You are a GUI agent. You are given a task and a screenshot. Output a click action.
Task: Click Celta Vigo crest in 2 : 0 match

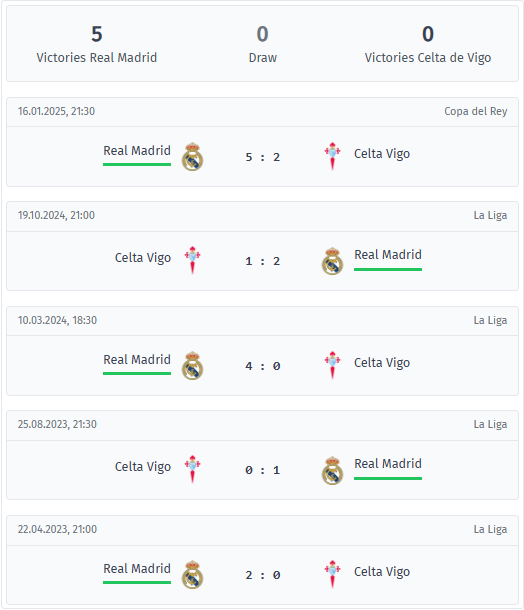(x=332, y=575)
